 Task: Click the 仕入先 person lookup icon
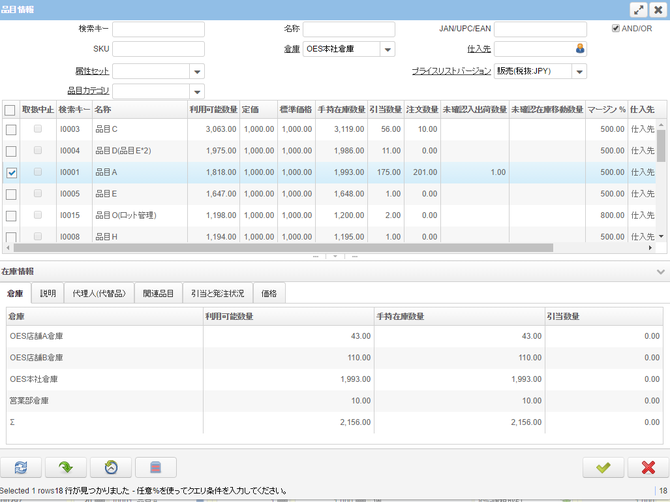coord(580,48)
